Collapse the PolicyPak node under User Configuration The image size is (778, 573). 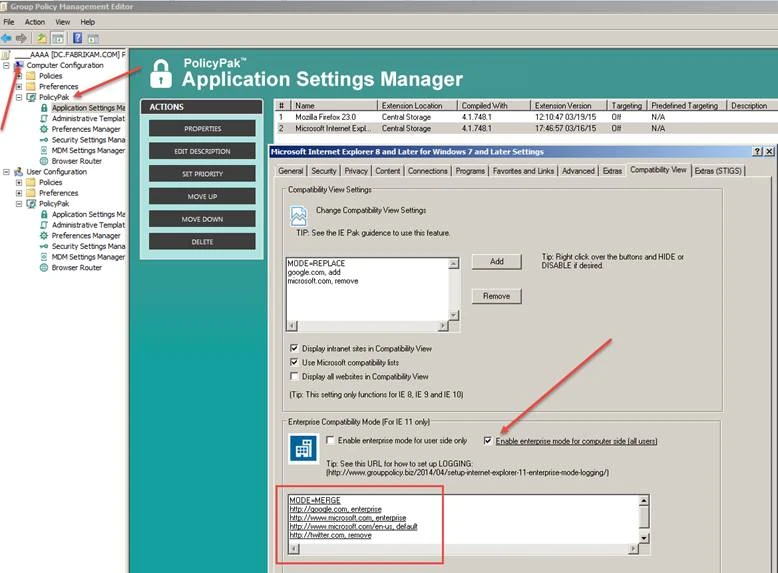[19, 203]
